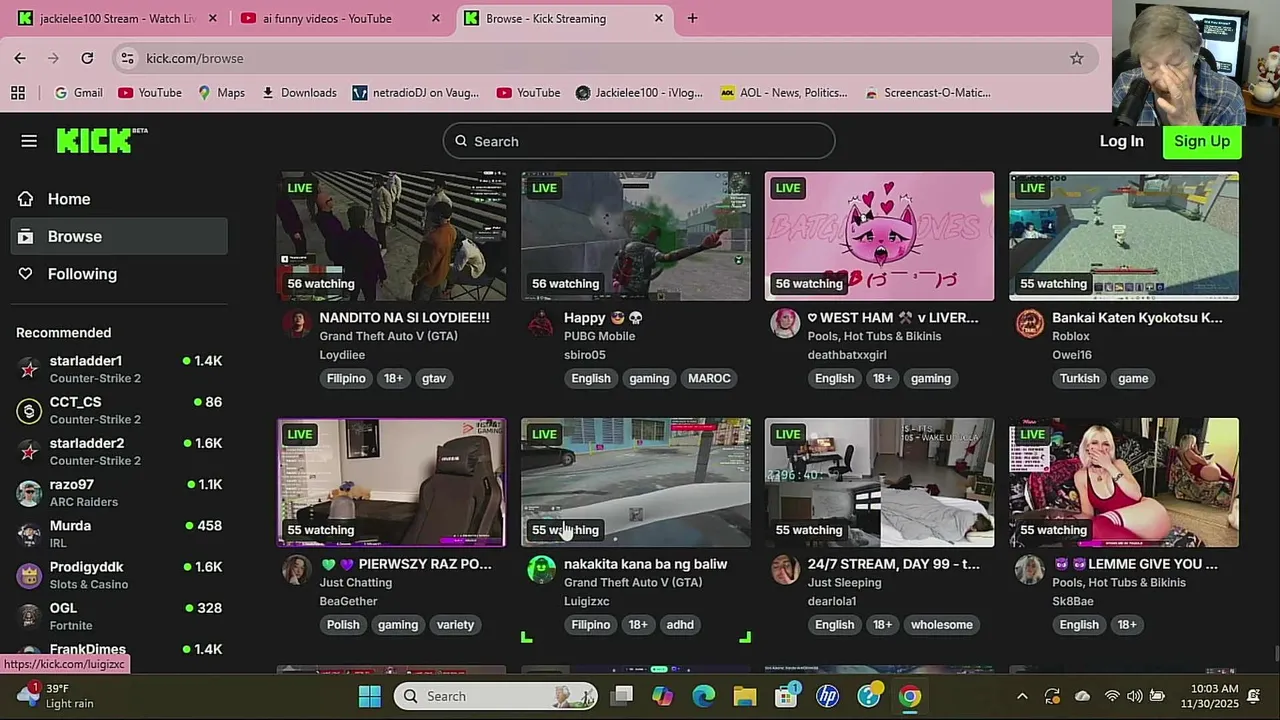Viewport: 1280px width, 720px height.
Task: Click the Log In button
Action: [1121, 141]
